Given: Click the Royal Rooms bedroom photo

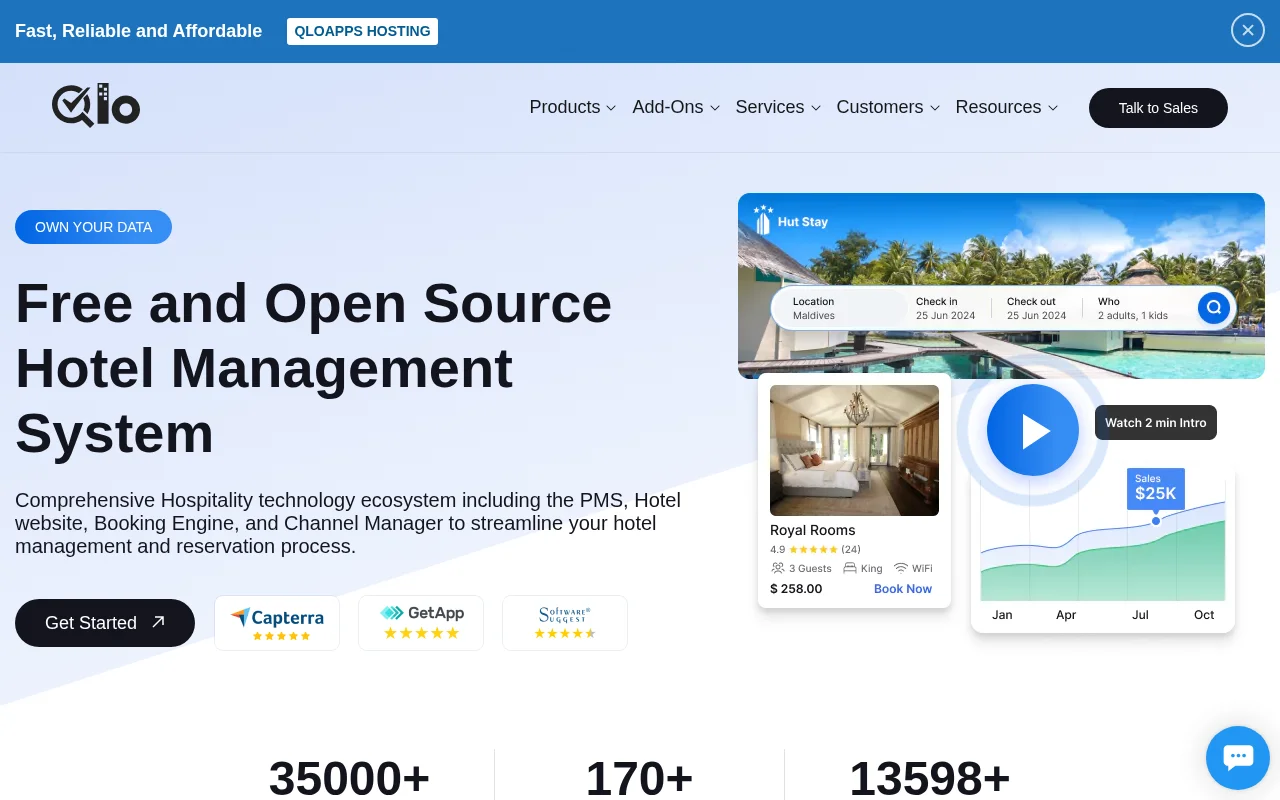Looking at the screenshot, I should point(854,450).
